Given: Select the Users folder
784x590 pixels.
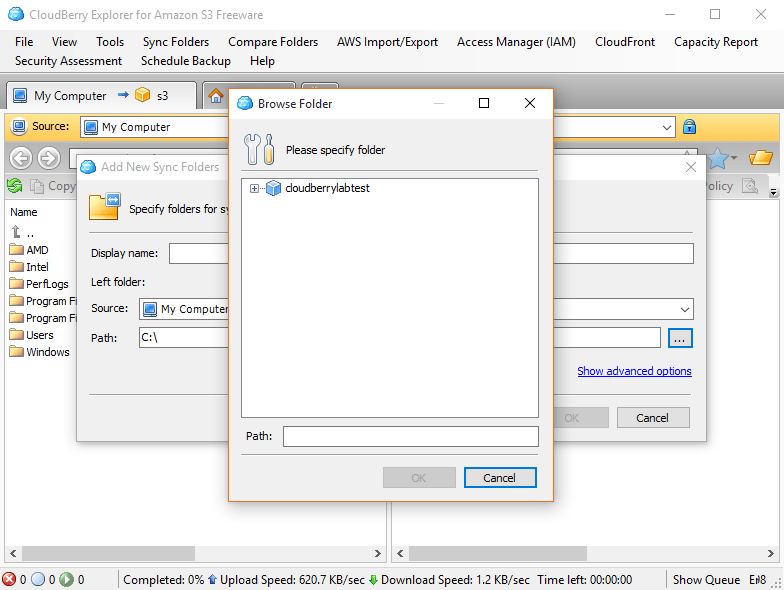Looking at the screenshot, I should [x=32, y=335].
